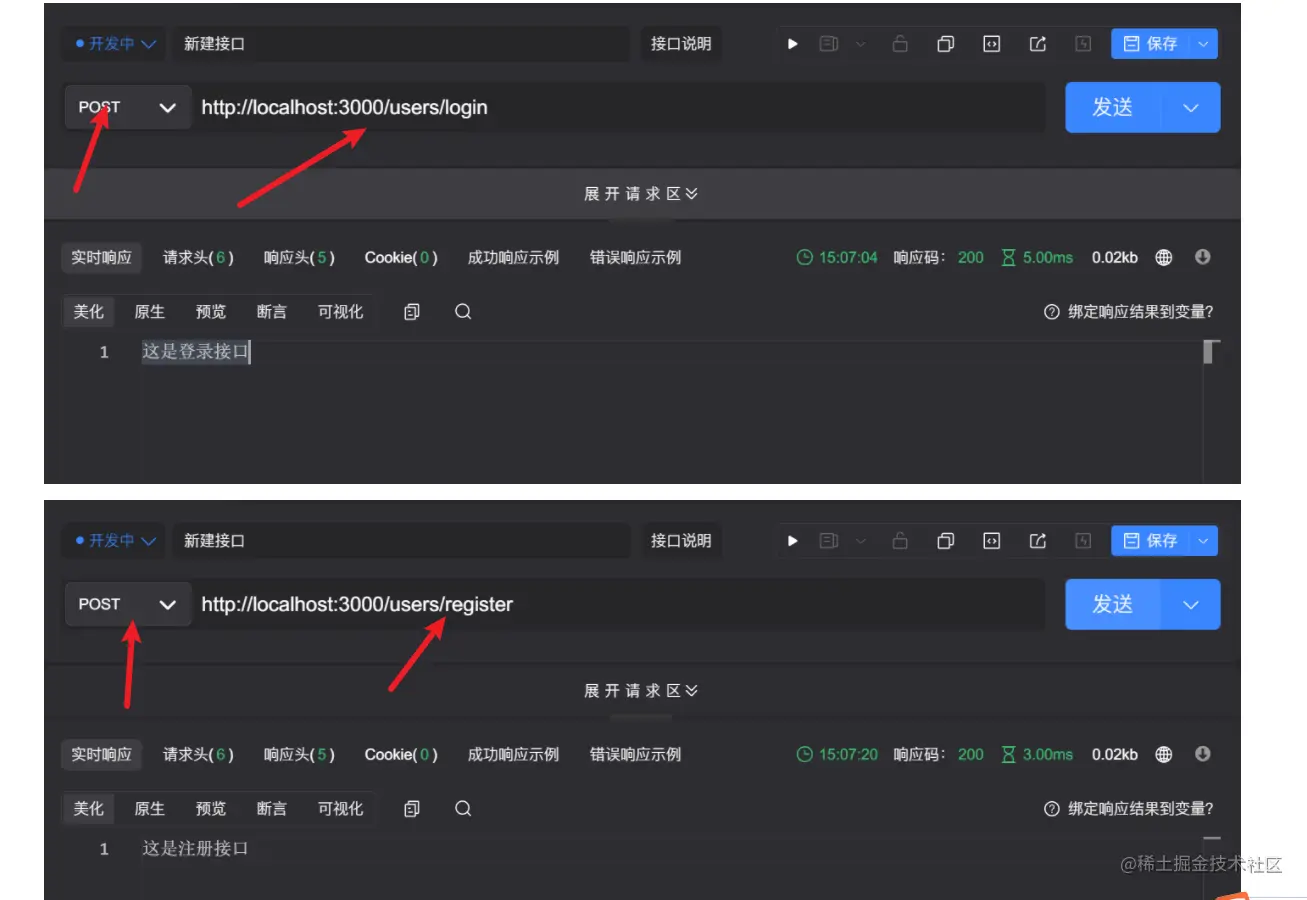
Task: Click the document icon in the login panel toolbar
Action: pos(829,44)
